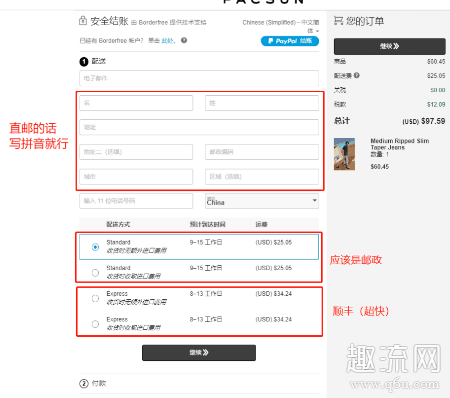Click the postal code input field
The width and height of the screenshot is (450, 398).
point(262,152)
